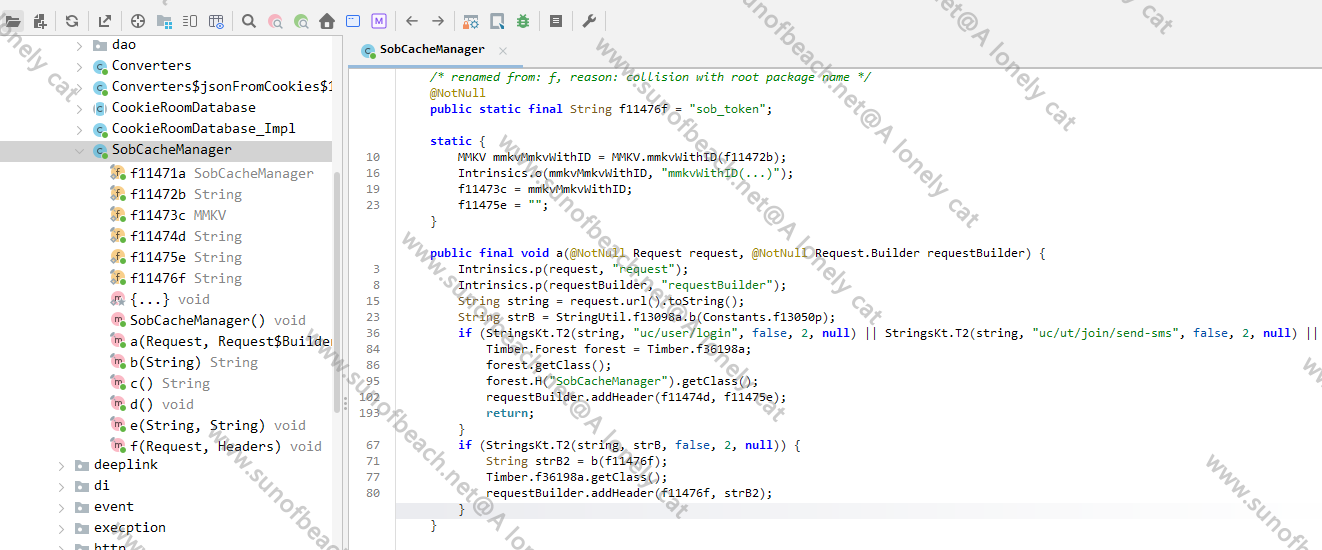Open preferences with the wrench icon
This screenshot has height=550, width=1322.
(x=589, y=21)
